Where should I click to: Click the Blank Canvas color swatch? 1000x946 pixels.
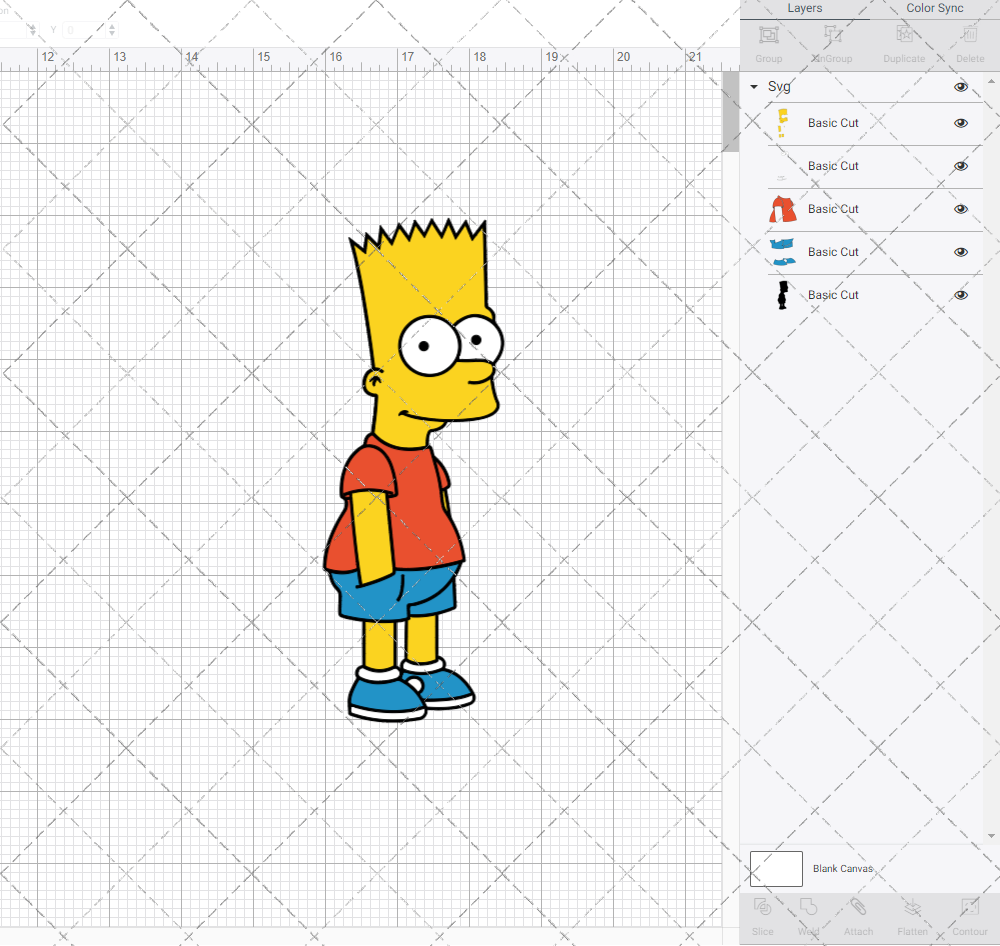coord(776,869)
